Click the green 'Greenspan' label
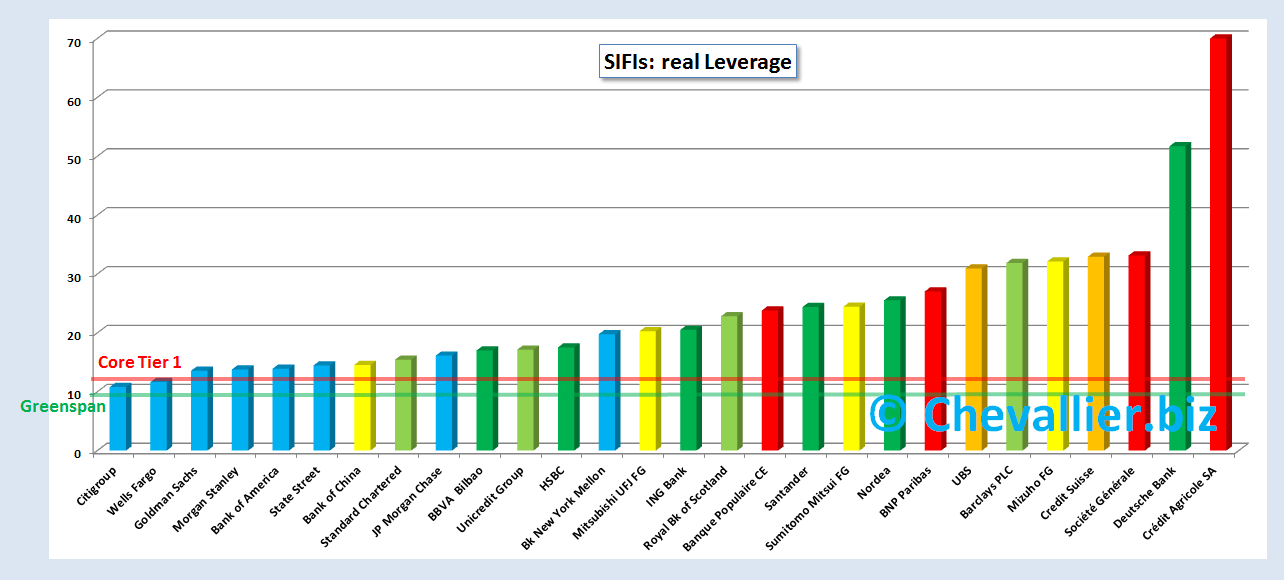 (63, 406)
